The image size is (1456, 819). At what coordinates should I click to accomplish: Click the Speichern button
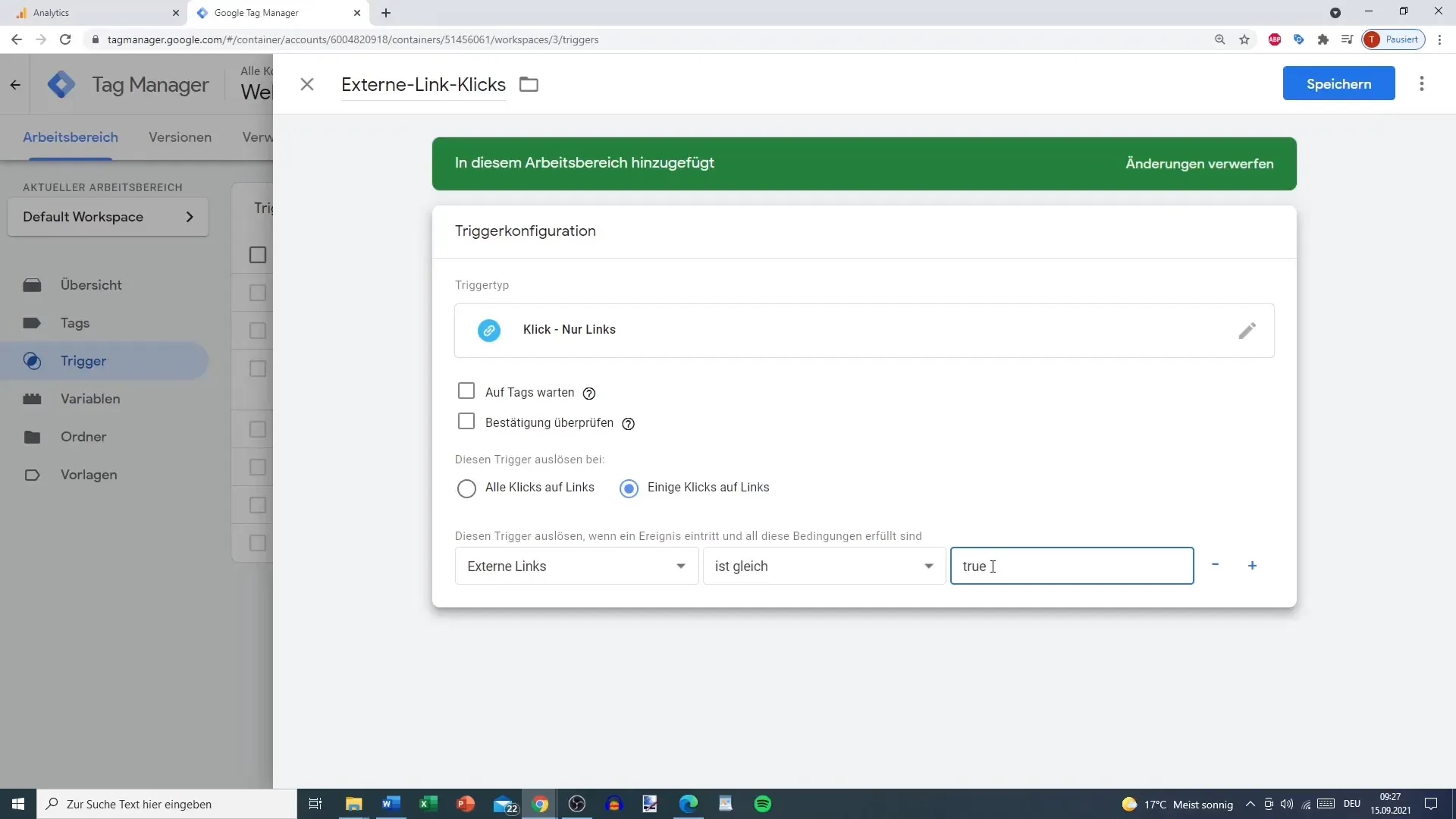pos(1338,83)
